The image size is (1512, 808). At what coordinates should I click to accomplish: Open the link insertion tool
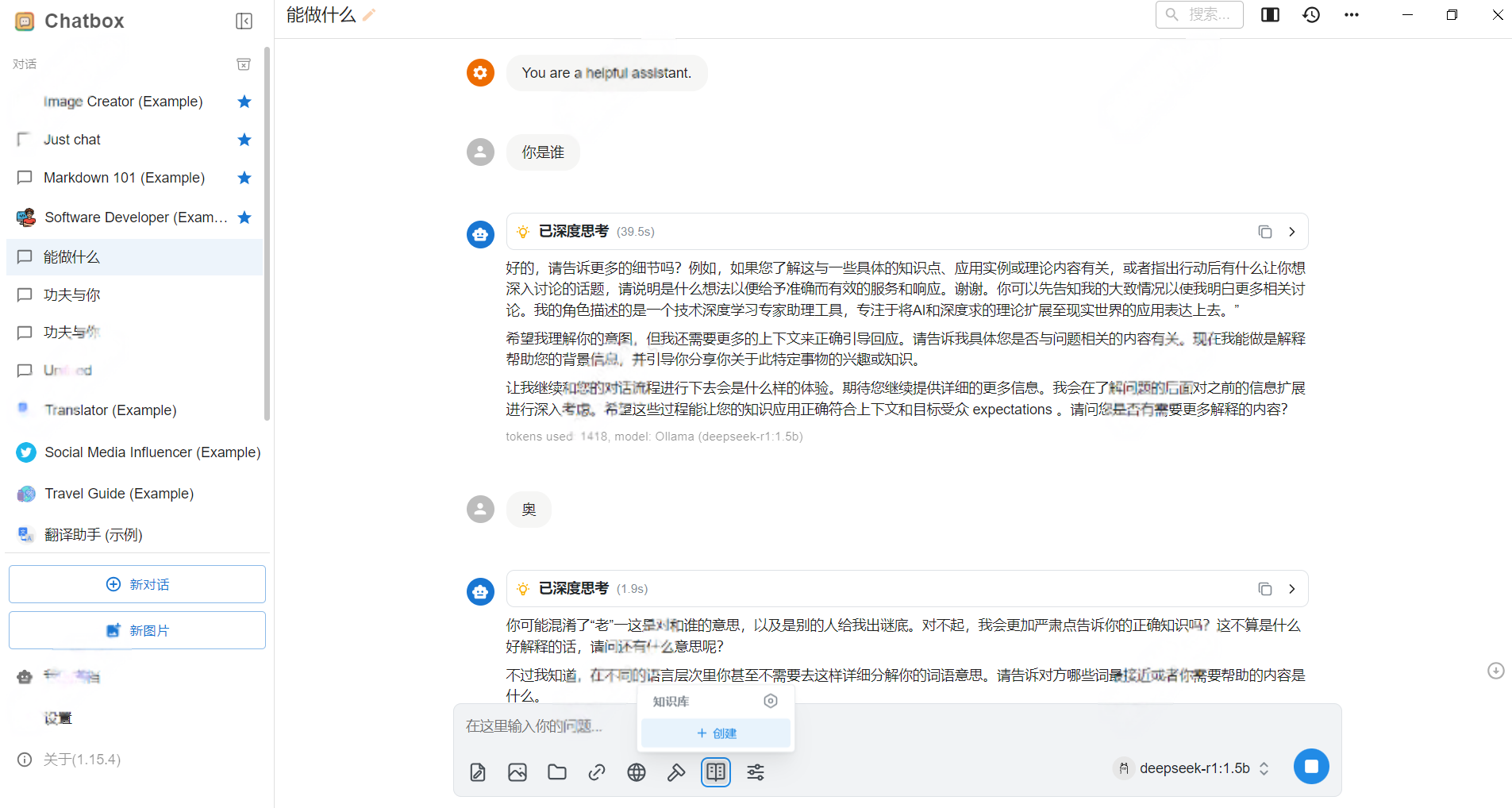[596, 771]
